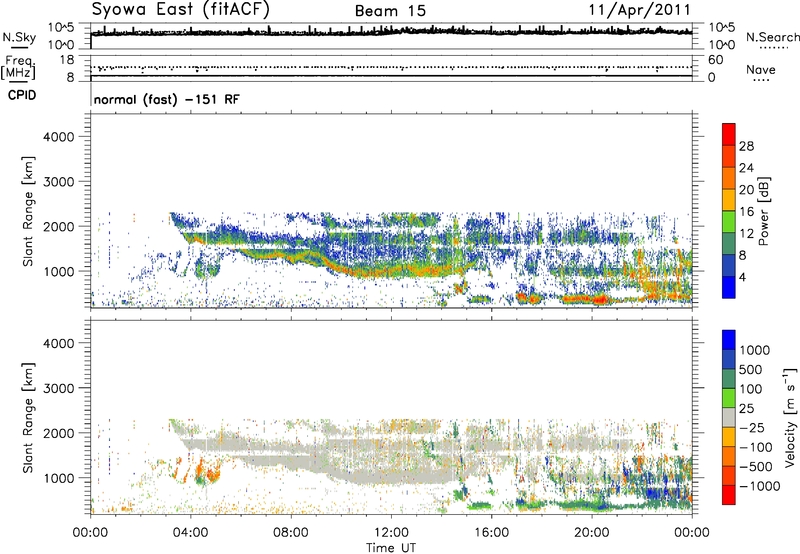Click the 'Time UT' axis title
The image size is (800, 554).
click(x=391, y=548)
